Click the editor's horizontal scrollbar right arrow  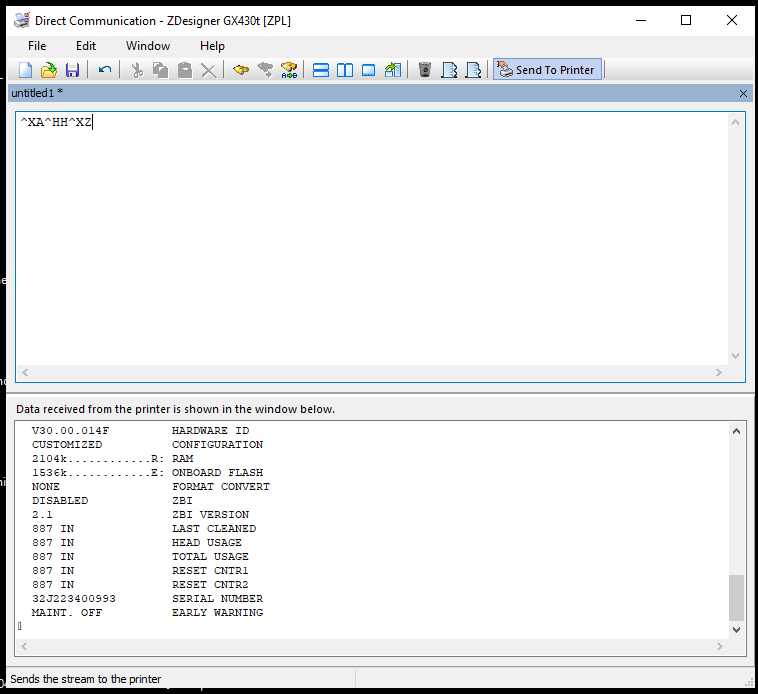point(718,373)
